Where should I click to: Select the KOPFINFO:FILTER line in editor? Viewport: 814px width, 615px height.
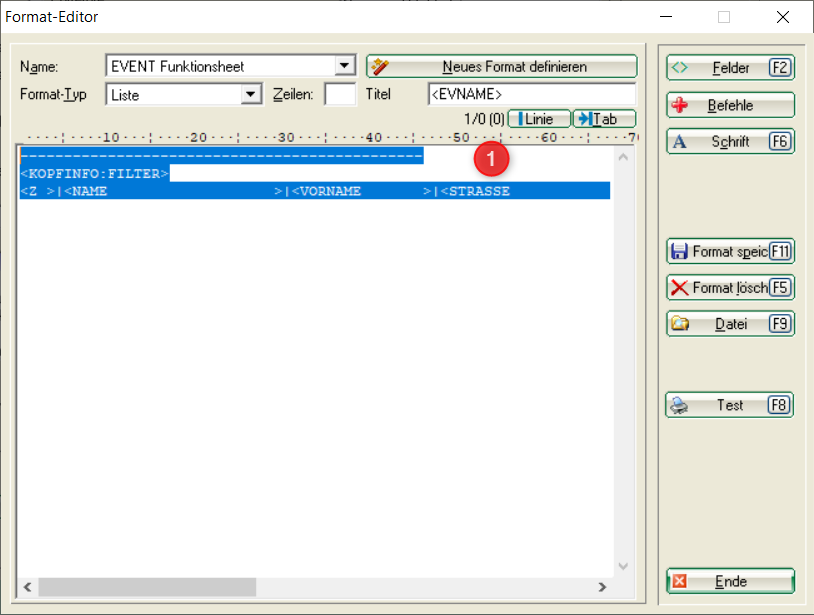coord(95,174)
